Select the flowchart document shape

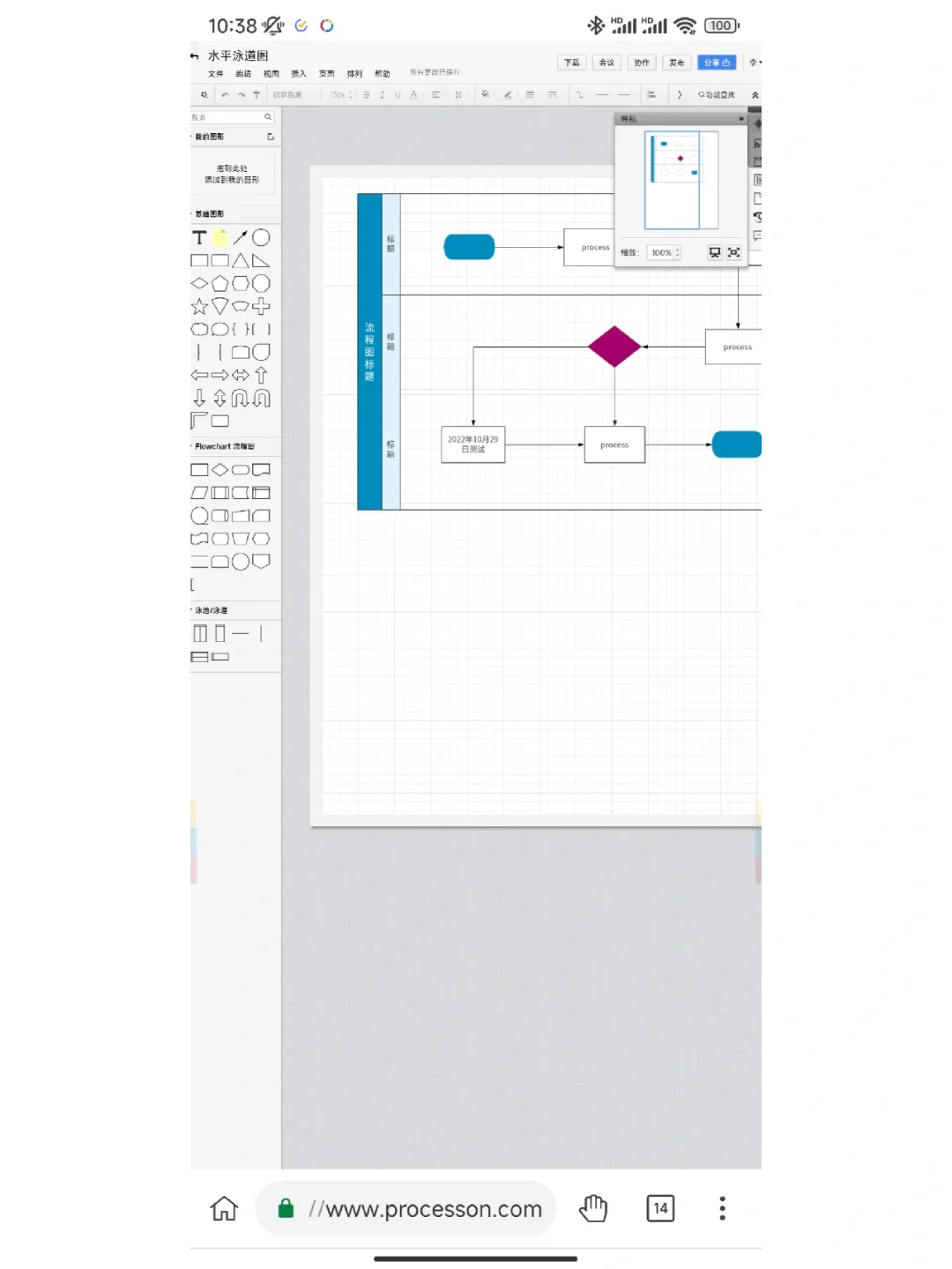tap(261, 470)
